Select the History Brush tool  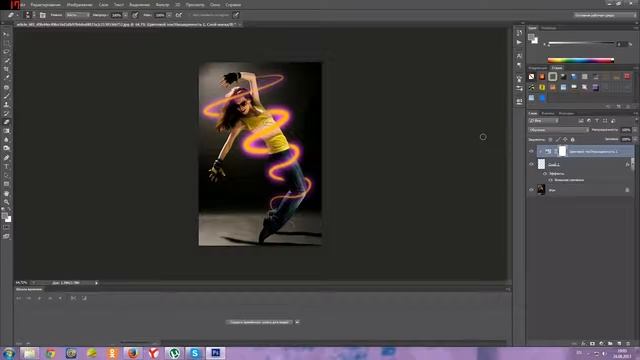click(6, 113)
